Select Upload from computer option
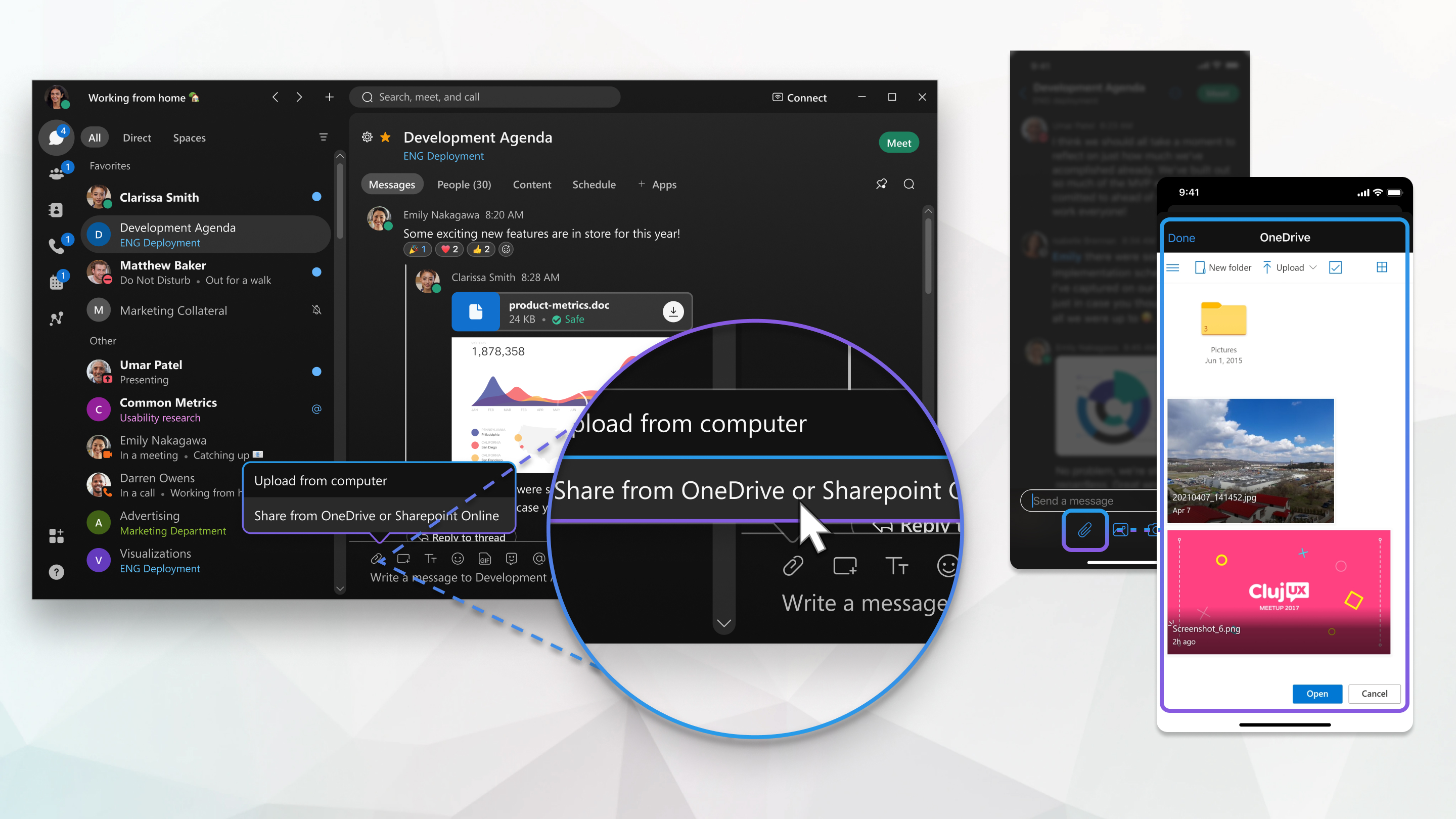 tap(321, 480)
